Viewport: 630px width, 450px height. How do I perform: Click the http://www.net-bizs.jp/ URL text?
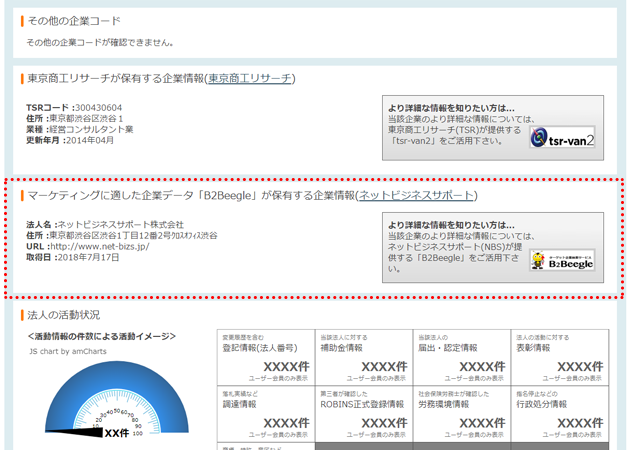coord(100,246)
